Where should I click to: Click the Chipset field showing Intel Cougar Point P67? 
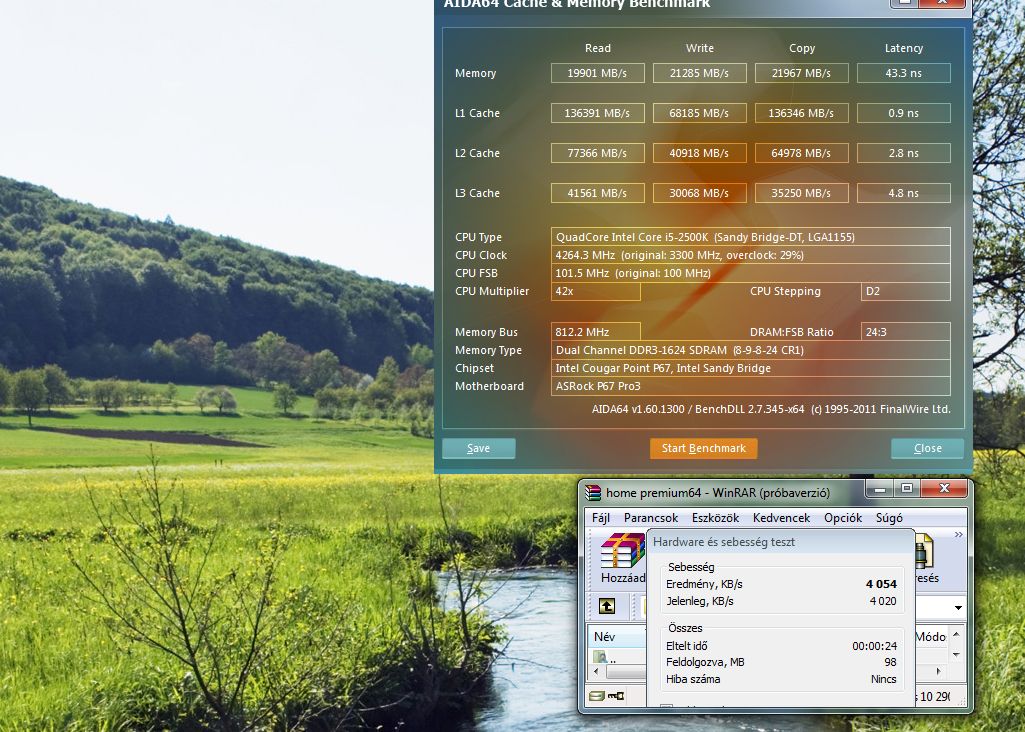(750, 368)
